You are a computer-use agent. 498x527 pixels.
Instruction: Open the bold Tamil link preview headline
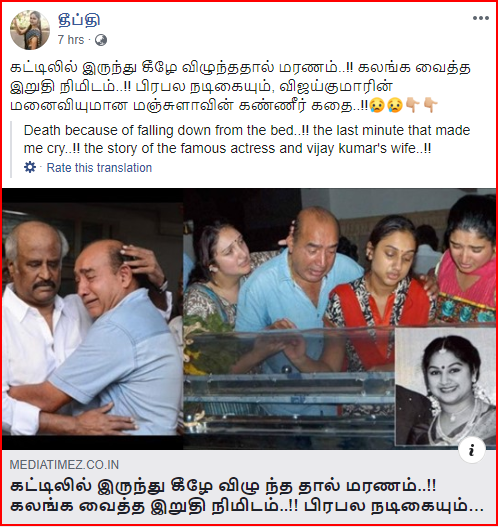[247, 496]
